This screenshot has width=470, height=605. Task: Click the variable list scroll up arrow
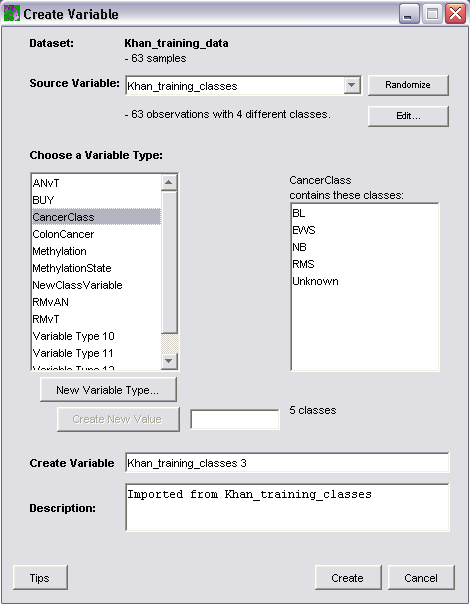coord(169,182)
